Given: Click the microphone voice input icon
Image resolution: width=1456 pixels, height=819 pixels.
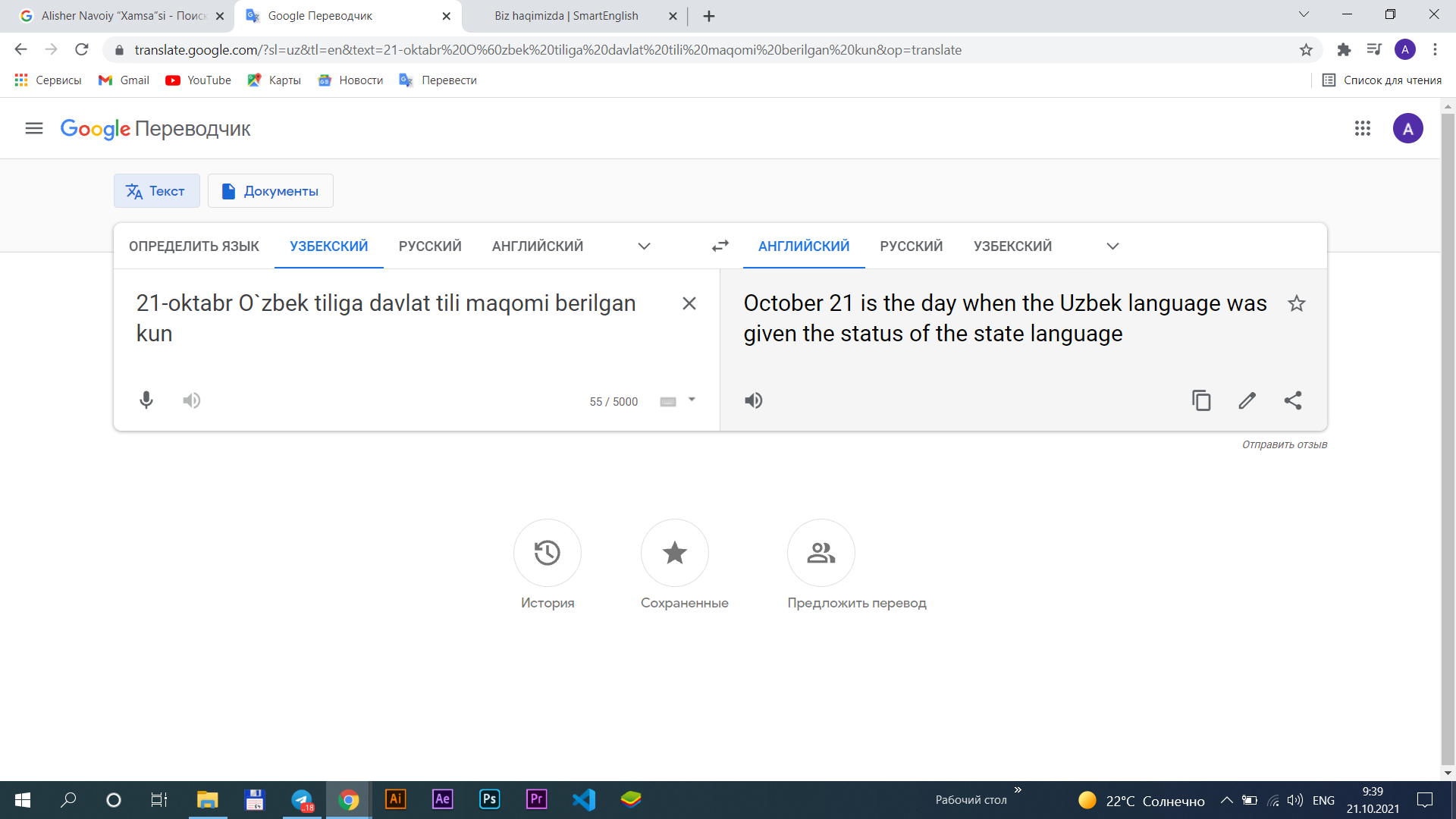Looking at the screenshot, I should (146, 400).
